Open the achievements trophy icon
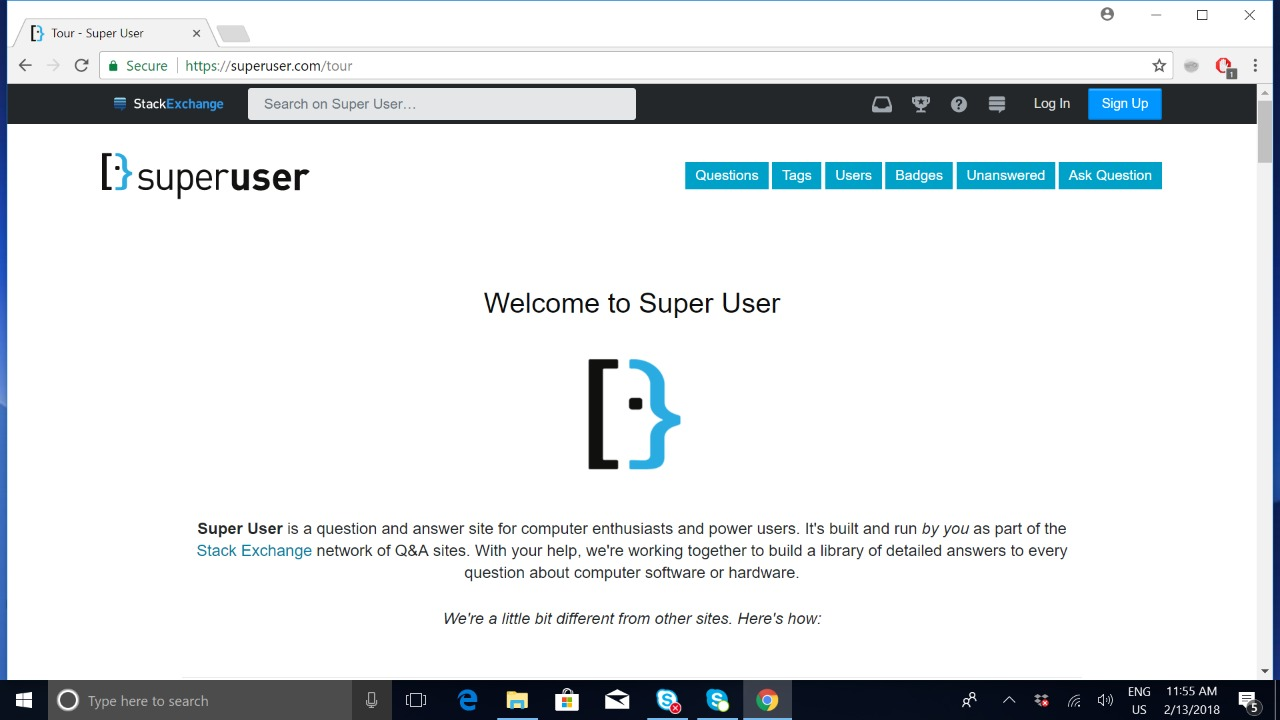The height and width of the screenshot is (720, 1280). pyautogui.click(x=921, y=104)
